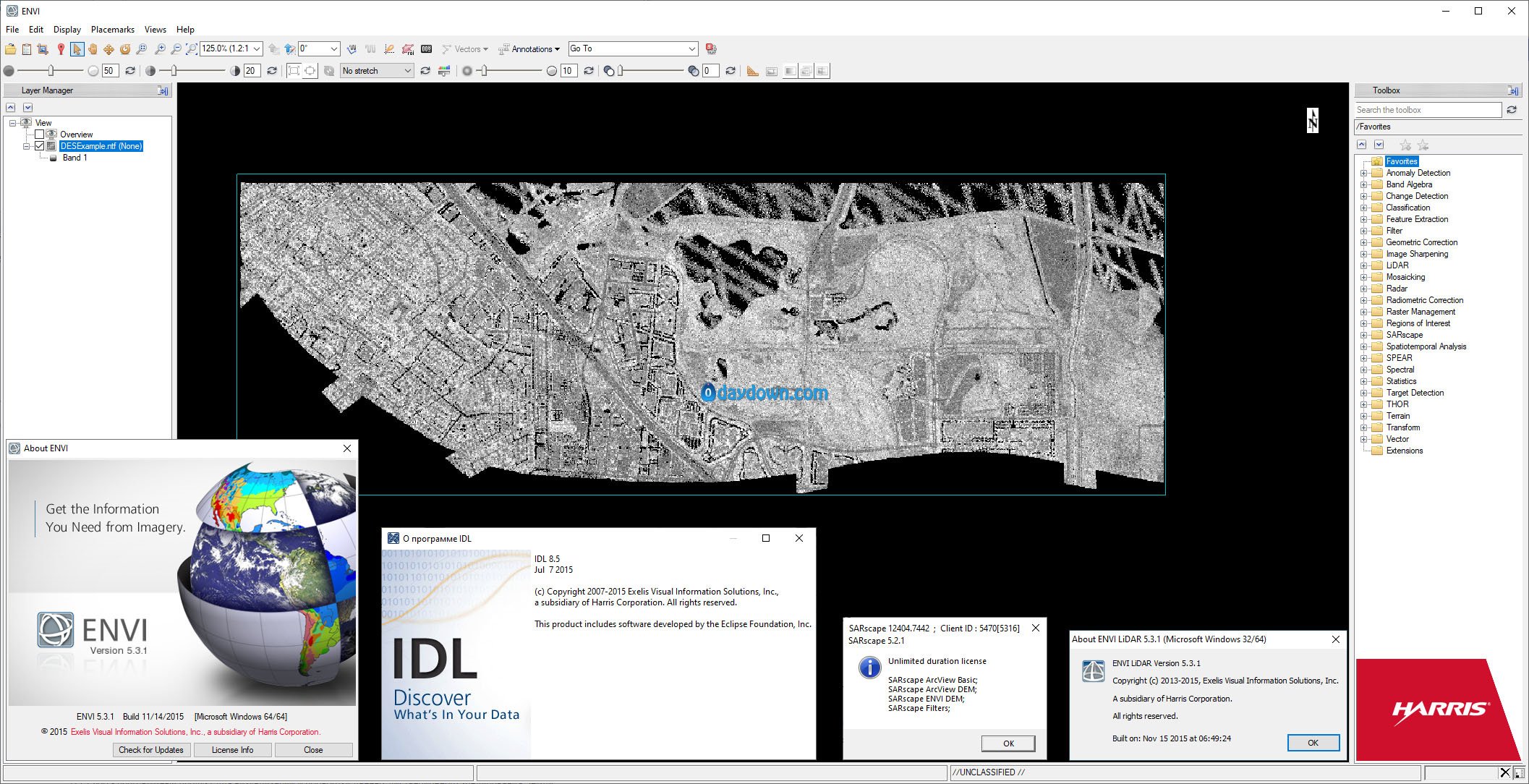Click the Open file folder icon
The width and height of the screenshot is (1529, 784).
tap(10, 49)
